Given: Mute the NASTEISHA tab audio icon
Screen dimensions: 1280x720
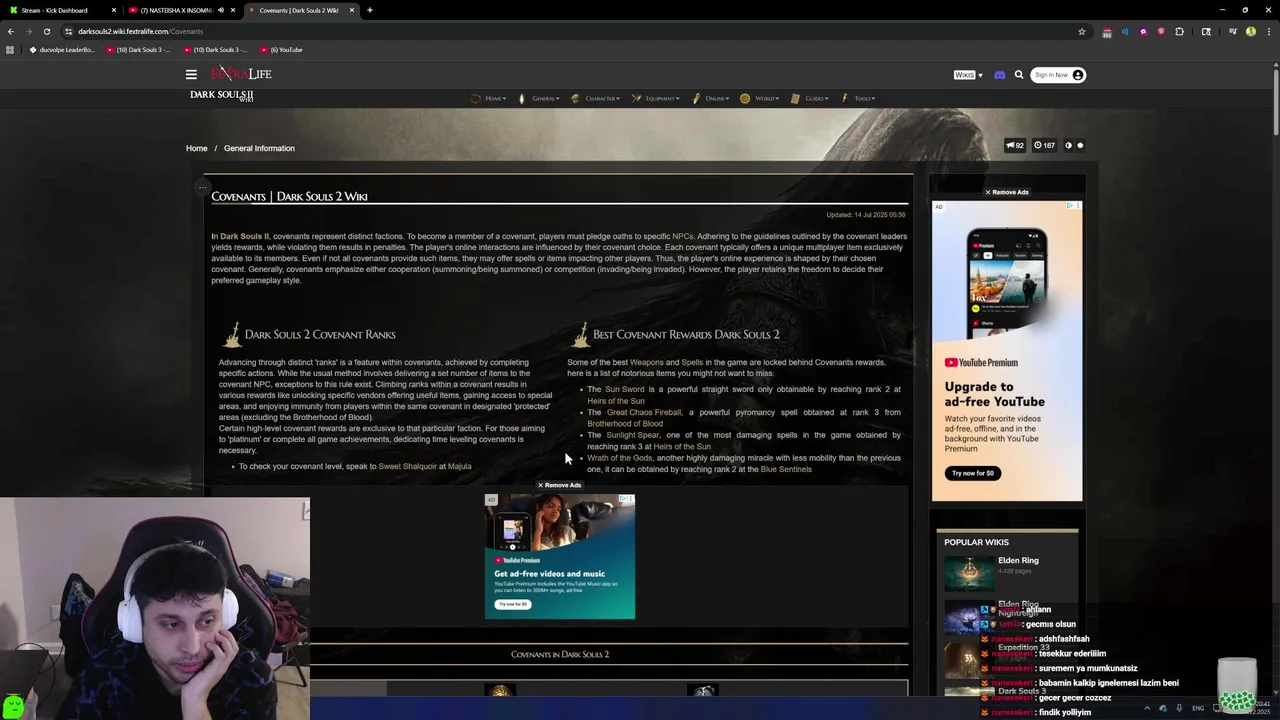Looking at the screenshot, I should [x=220, y=10].
